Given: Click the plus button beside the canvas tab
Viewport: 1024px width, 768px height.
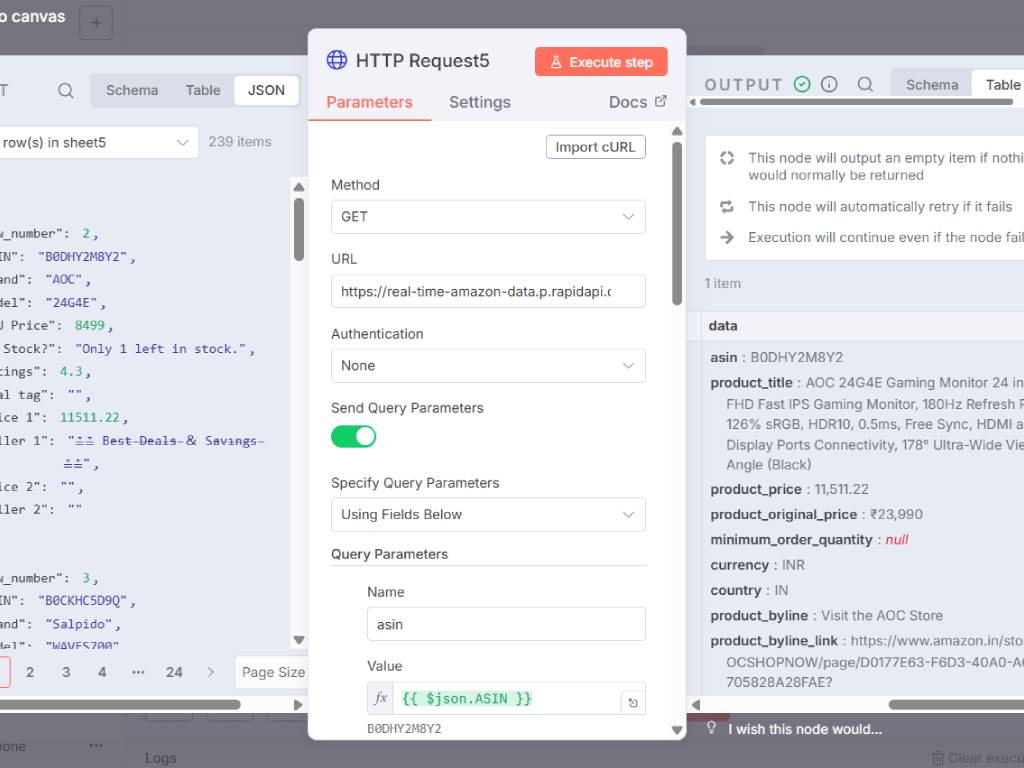Looking at the screenshot, I should (96, 22).
